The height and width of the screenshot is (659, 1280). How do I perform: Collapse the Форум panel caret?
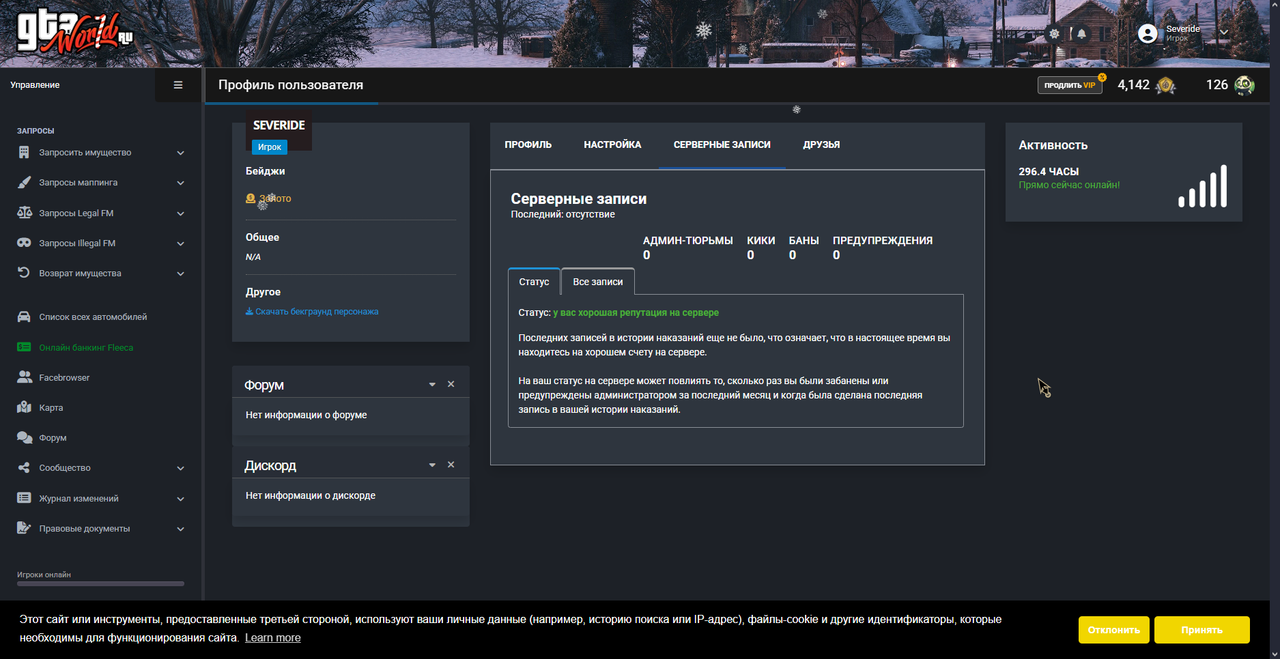tap(432, 384)
